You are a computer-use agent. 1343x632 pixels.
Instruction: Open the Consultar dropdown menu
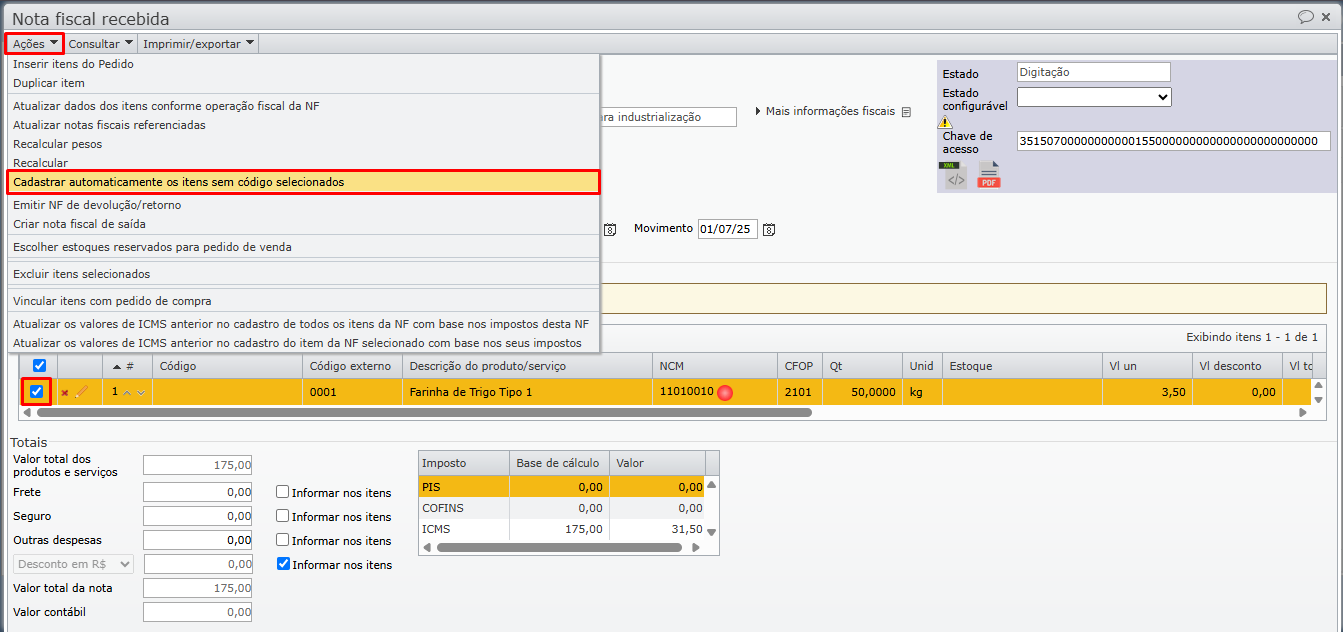(101, 43)
